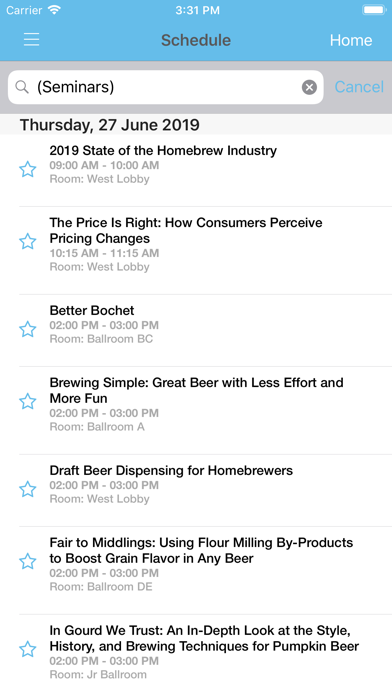392x696 pixels.
Task: Open the Price Is Right pricing seminar
Action: pyautogui.click(x=205, y=250)
